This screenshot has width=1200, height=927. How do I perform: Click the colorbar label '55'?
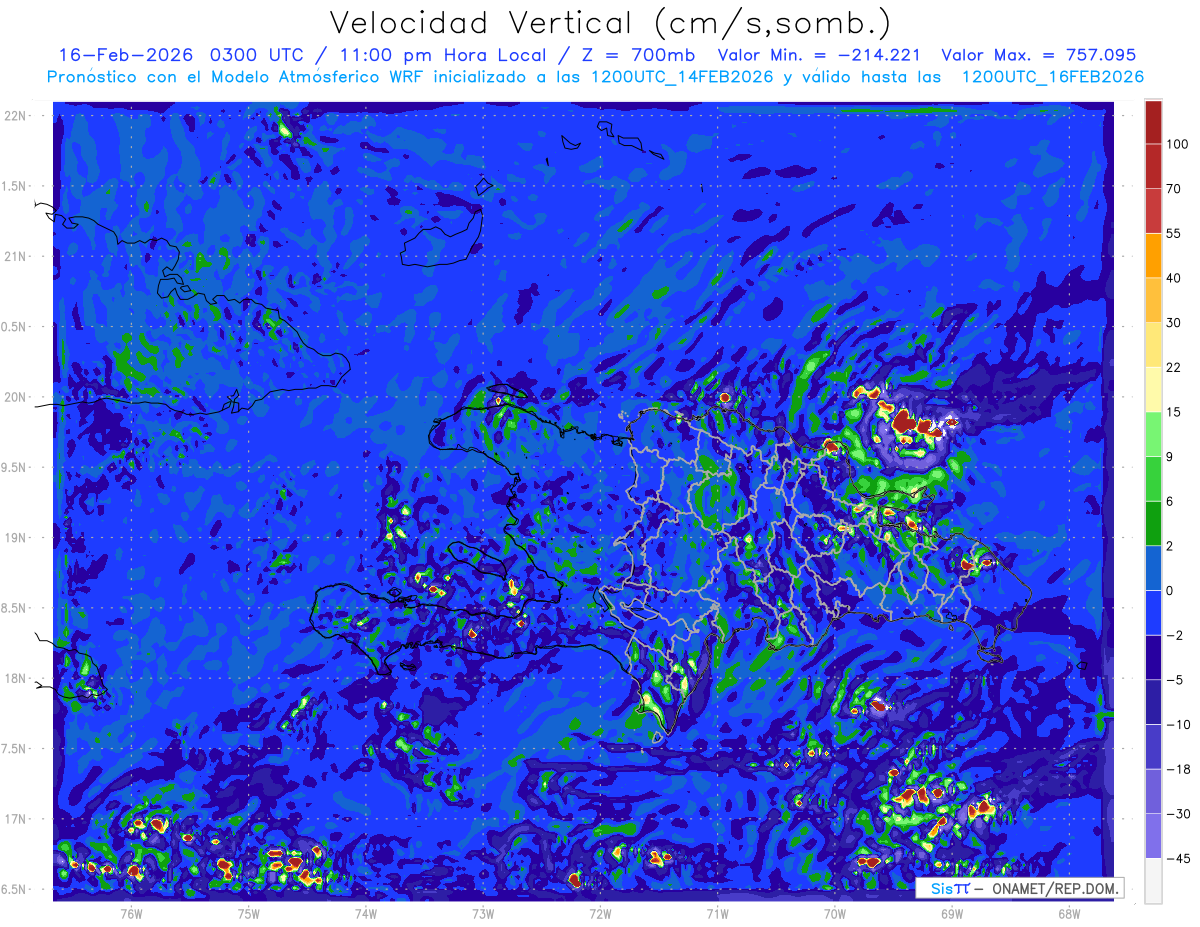[1174, 233]
